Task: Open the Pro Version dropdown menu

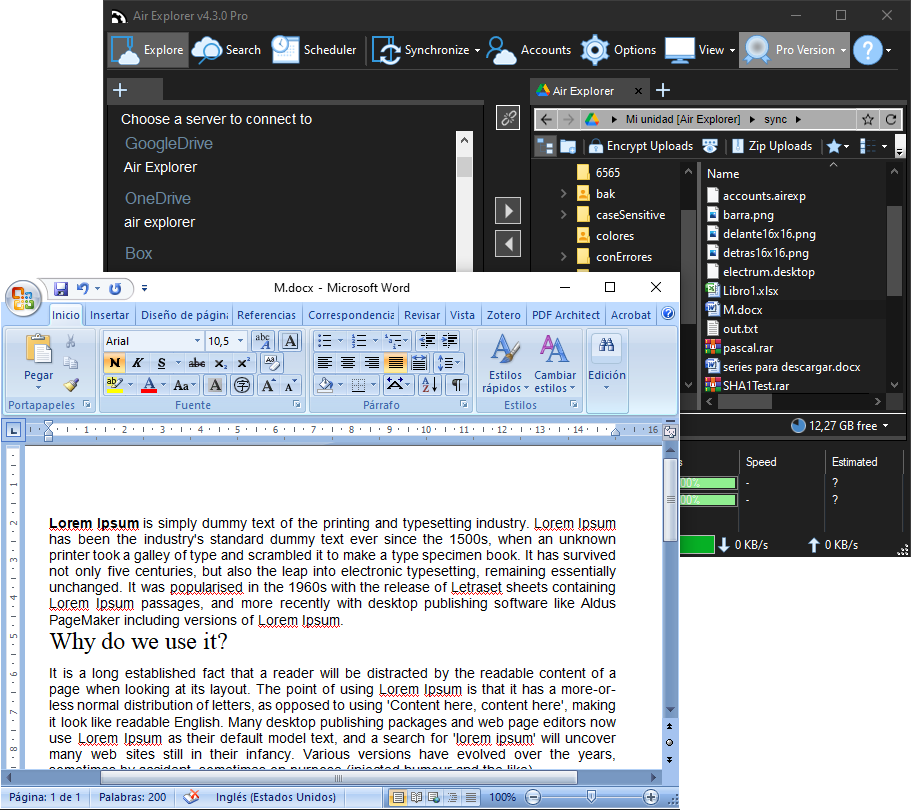Action: [844, 51]
